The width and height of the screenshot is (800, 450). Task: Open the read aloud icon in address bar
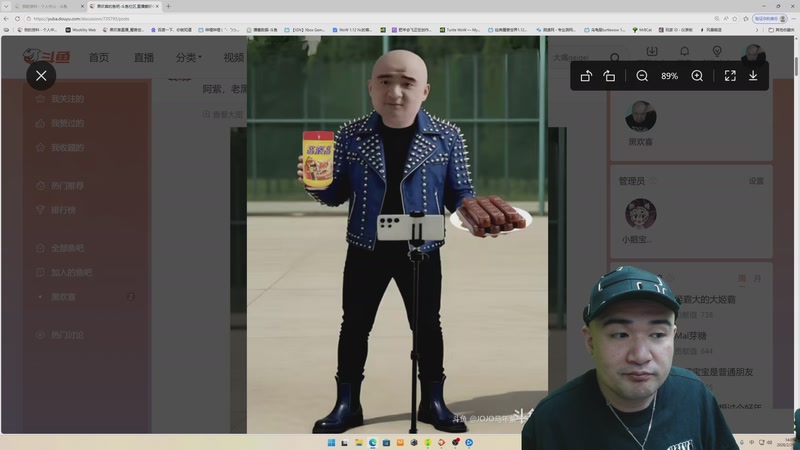tap(726, 18)
